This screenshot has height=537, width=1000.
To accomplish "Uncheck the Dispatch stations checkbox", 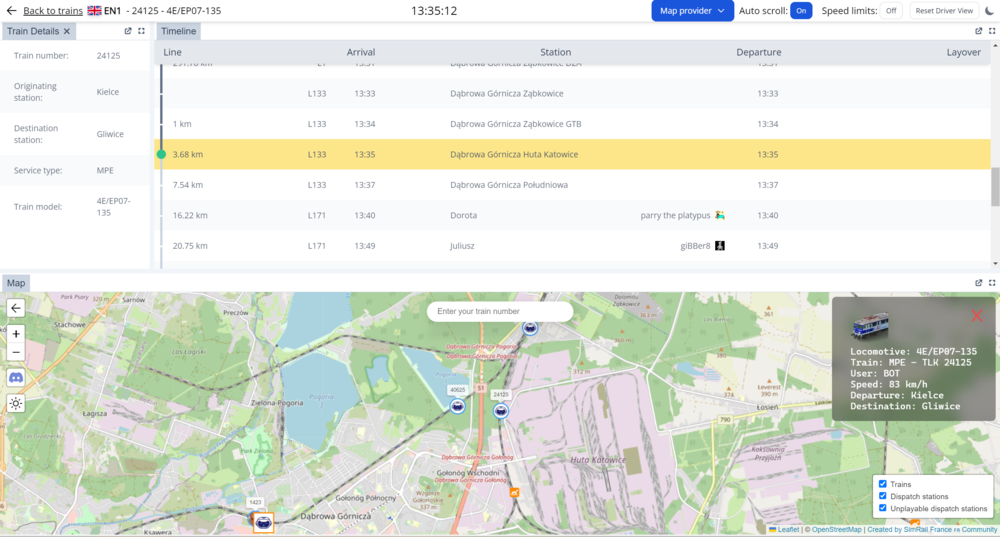I will [x=882, y=496].
